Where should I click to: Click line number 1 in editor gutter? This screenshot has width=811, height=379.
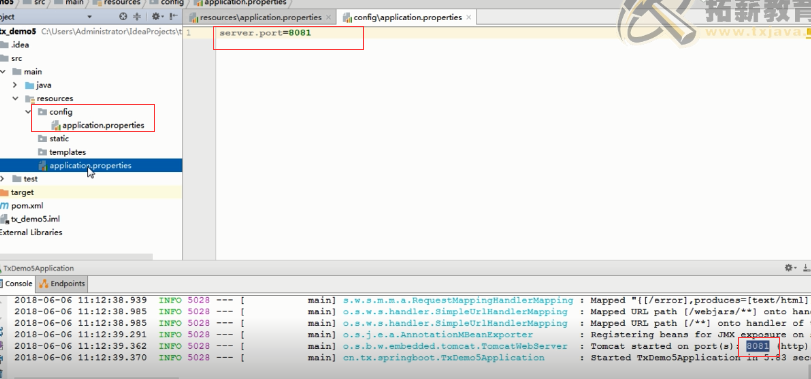click(x=188, y=33)
